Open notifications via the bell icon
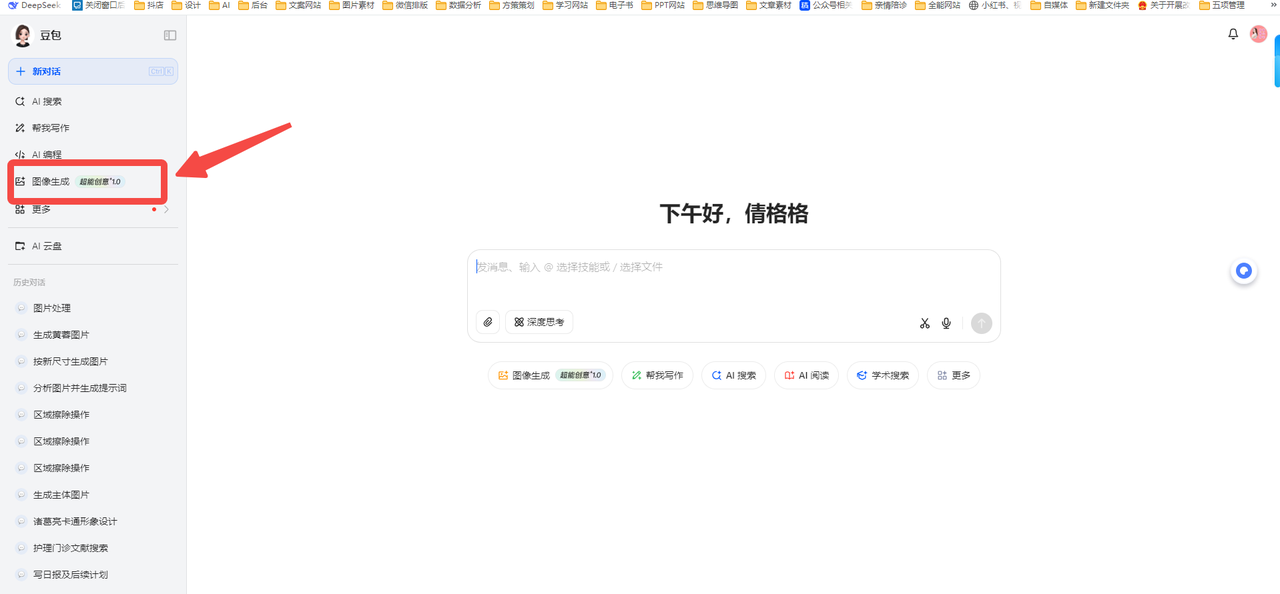This screenshot has height=594, width=1280. (x=1233, y=34)
